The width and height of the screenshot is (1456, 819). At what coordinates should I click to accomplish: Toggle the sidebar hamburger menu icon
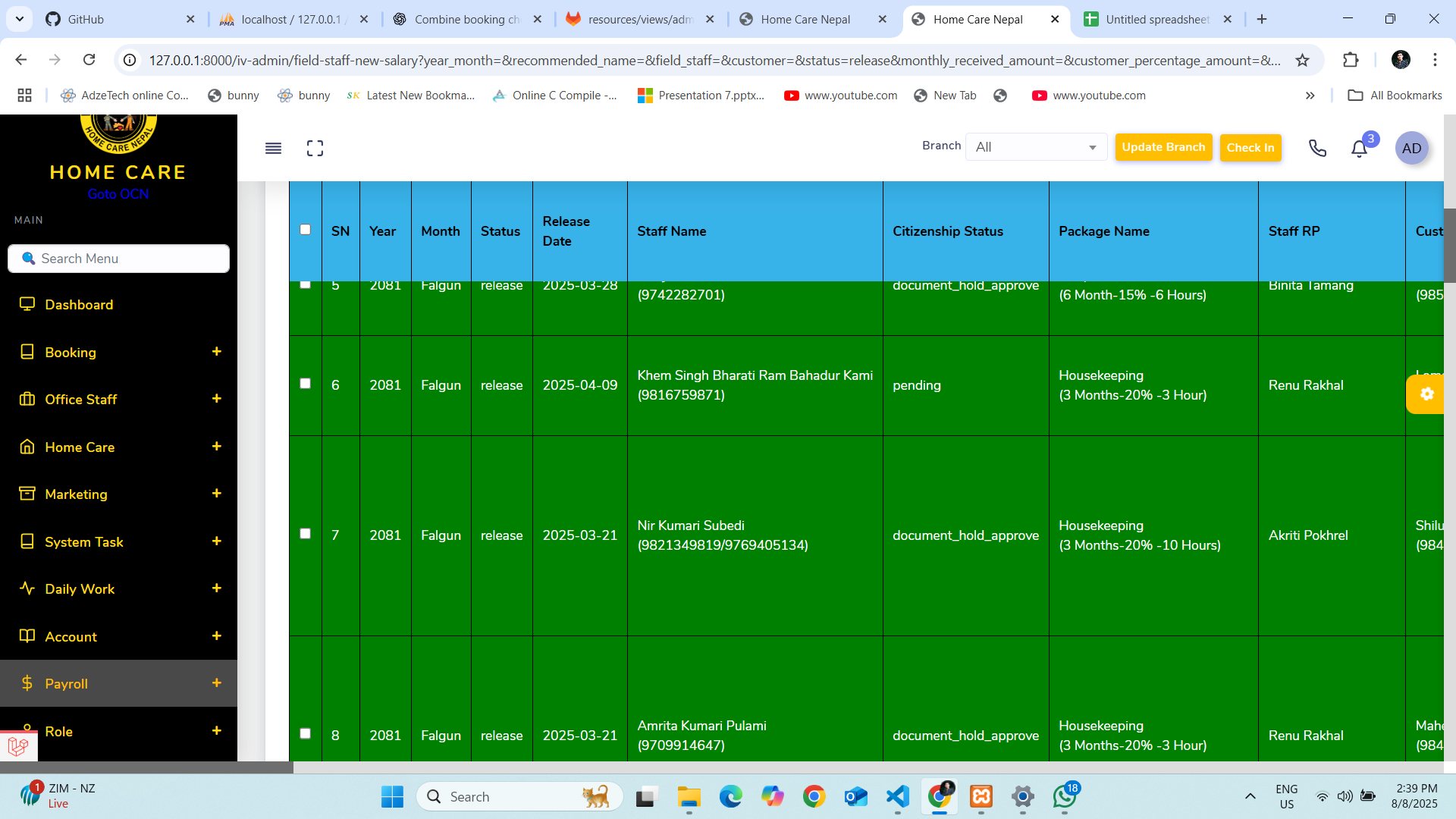pos(273,149)
